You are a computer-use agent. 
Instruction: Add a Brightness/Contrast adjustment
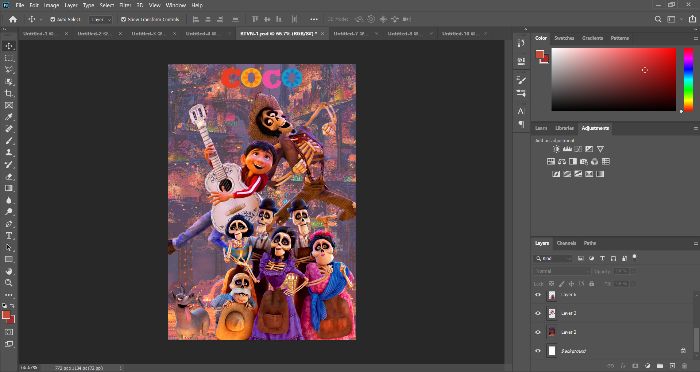pyautogui.click(x=556, y=149)
